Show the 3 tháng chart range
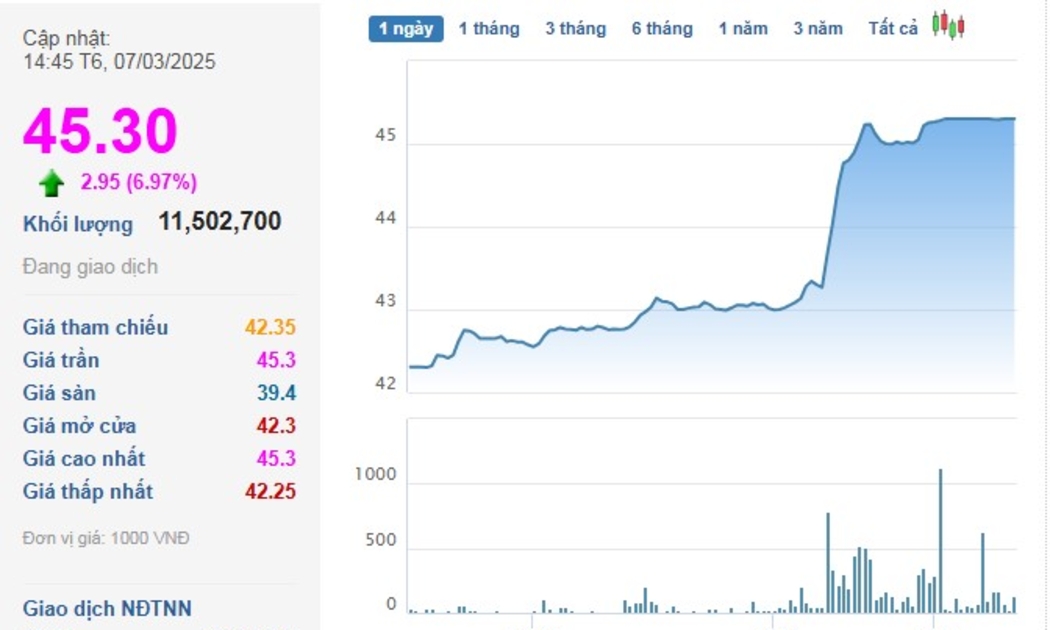This screenshot has width=1050, height=630. coord(575,29)
